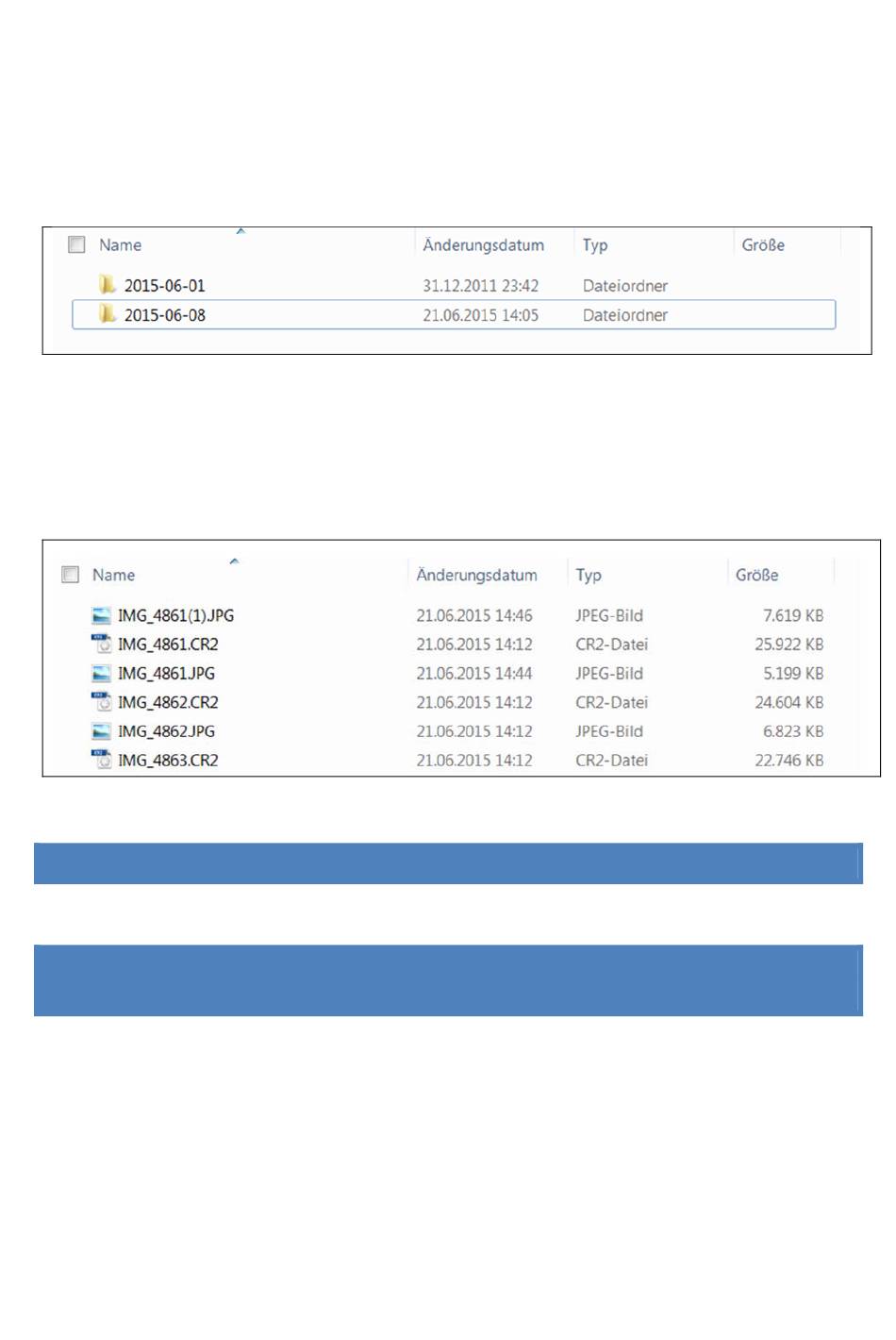Toggle sort arrow above Name in folder list
This screenshot has height=1340, width=896.
[x=241, y=231]
